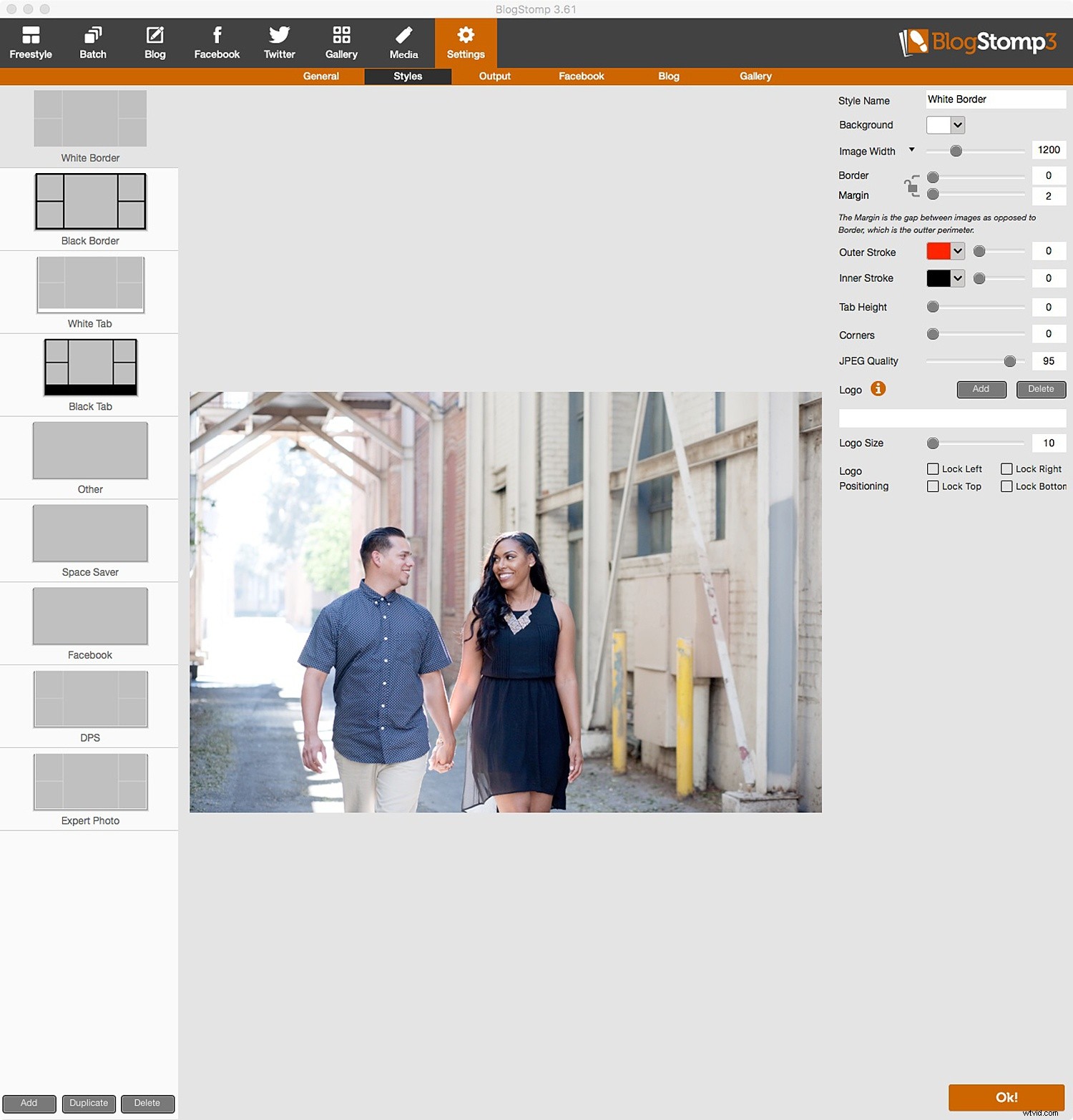Click the Duplicate style button
Viewport: 1073px width, 1120px height.
pyautogui.click(x=89, y=1103)
